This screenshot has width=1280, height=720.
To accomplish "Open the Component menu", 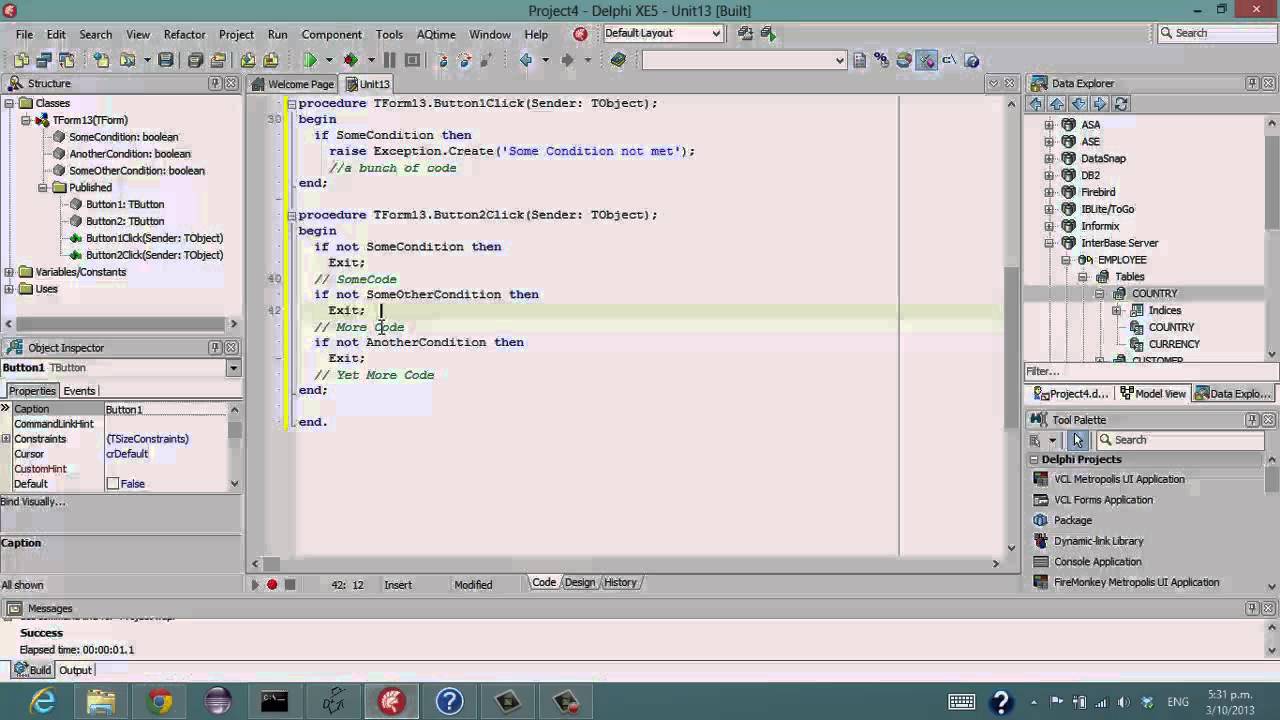I will [x=331, y=34].
